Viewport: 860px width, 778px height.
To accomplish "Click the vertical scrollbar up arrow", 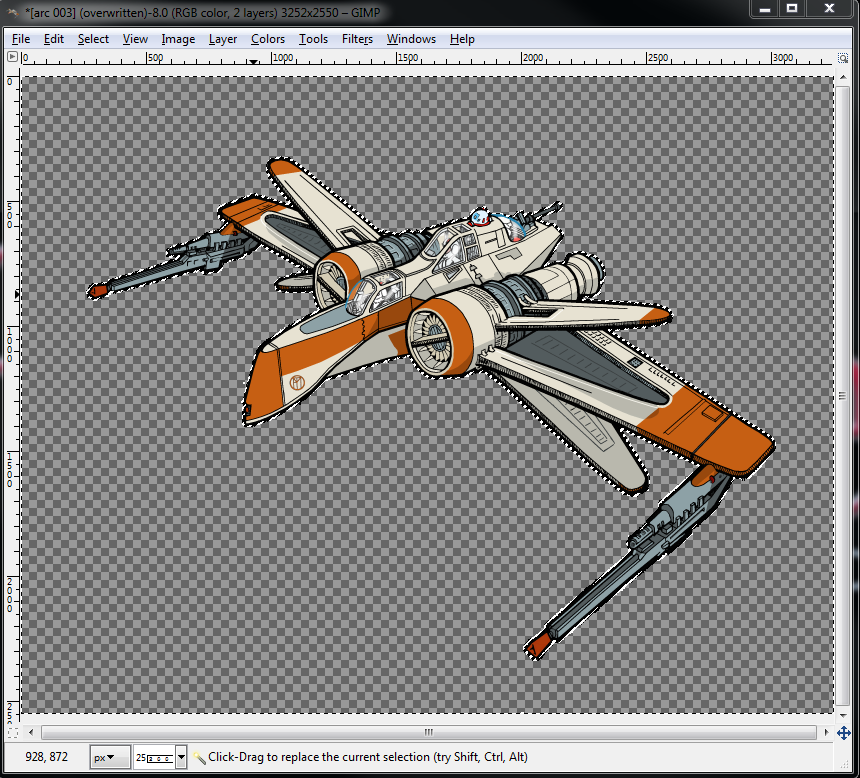I will pos(844,76).
